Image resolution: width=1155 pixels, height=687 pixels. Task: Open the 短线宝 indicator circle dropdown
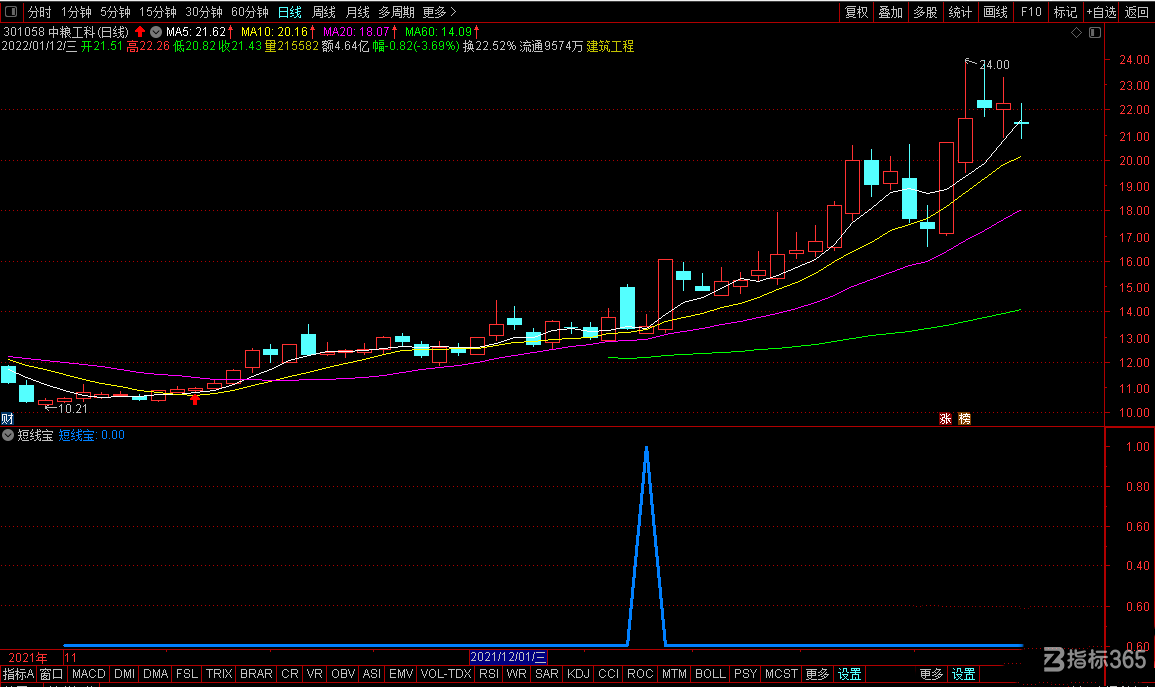coord(8,435)
